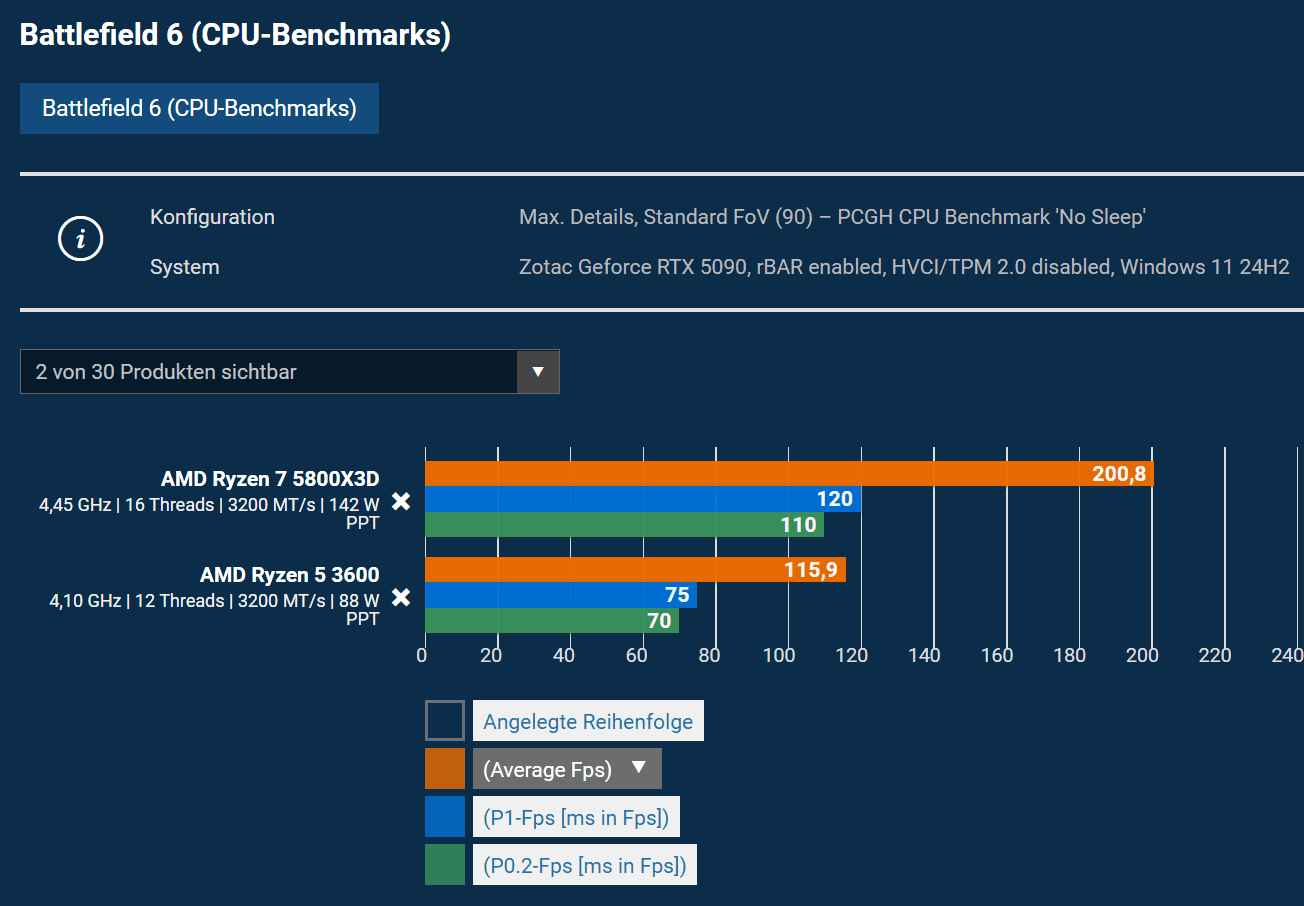Toggle the green P0.2-Fps swatch
Viewport: 1304px width, 906px height.
click(445, 865)
